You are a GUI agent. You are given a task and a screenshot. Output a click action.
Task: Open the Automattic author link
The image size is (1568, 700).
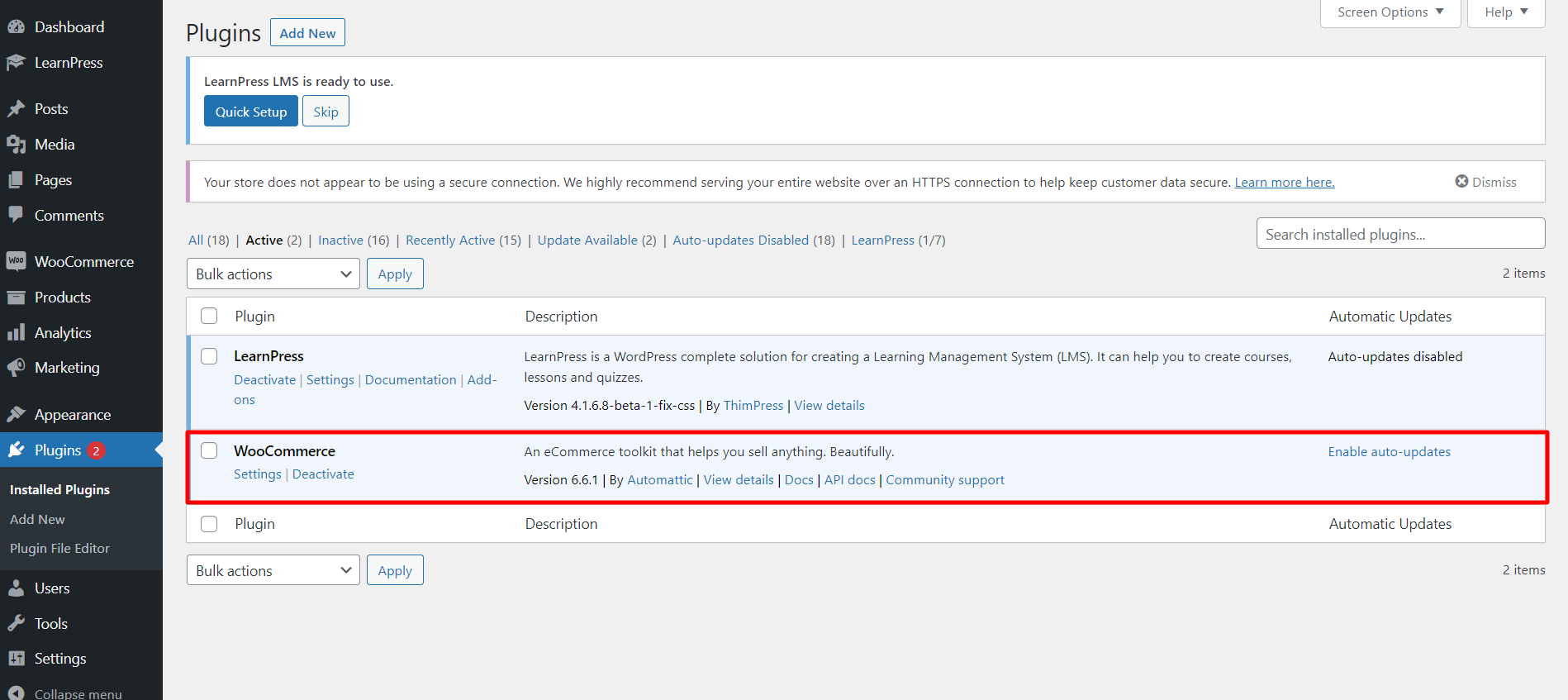660,479
